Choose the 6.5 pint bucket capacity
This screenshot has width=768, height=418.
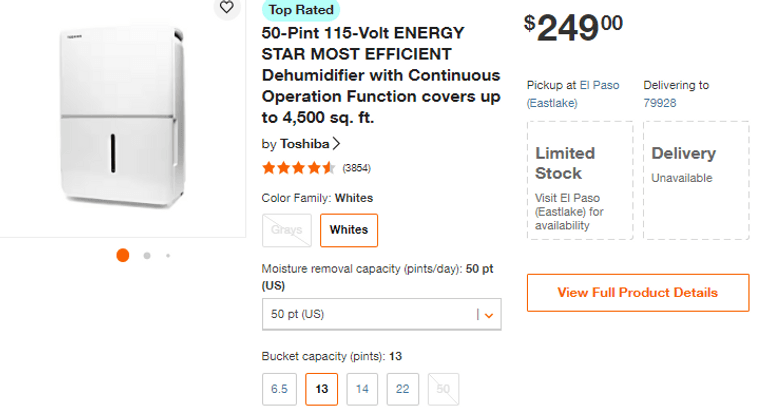pyautogui.click(x=278, y=389)
